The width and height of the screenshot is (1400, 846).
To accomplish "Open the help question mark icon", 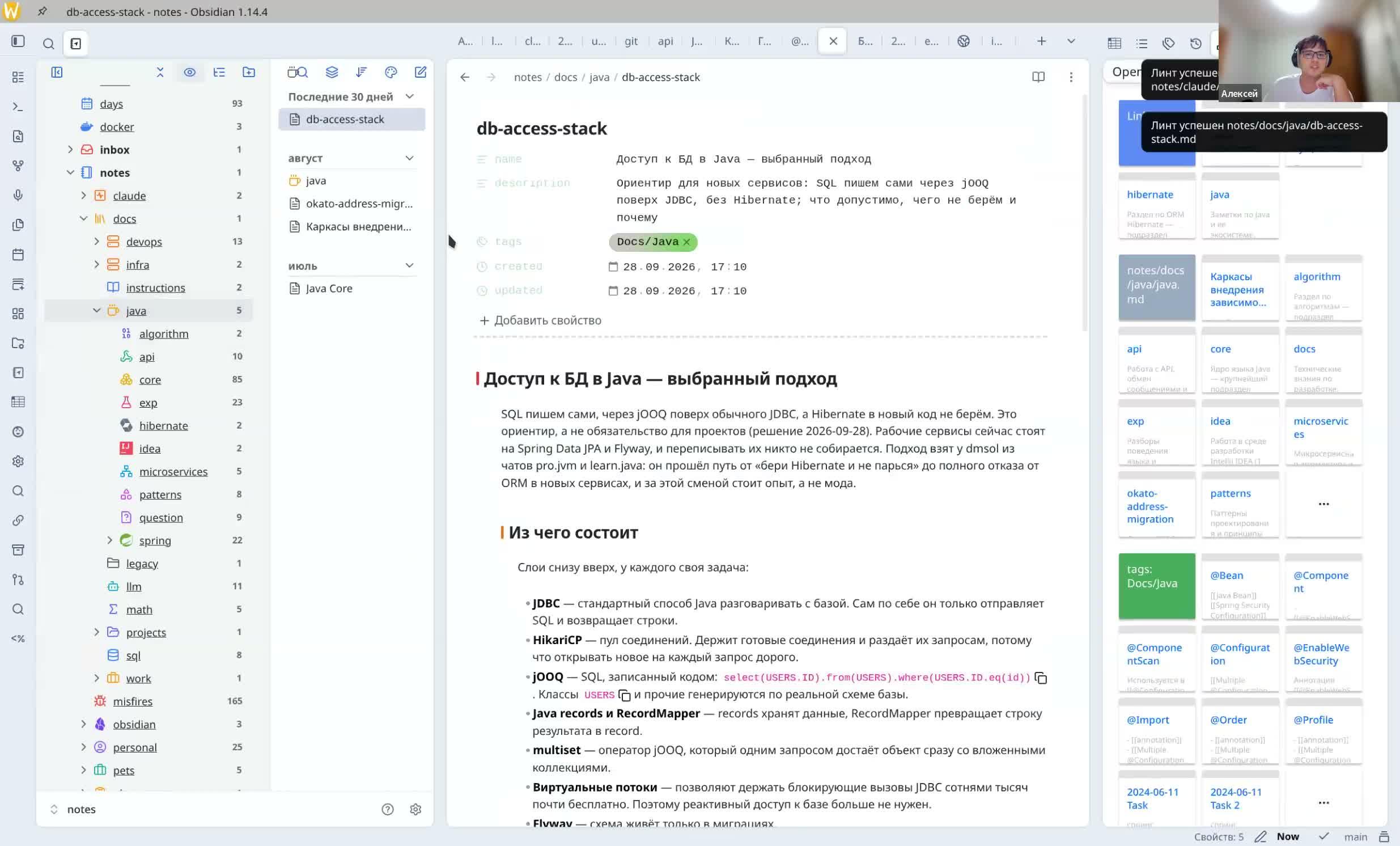I will point(388,809).
